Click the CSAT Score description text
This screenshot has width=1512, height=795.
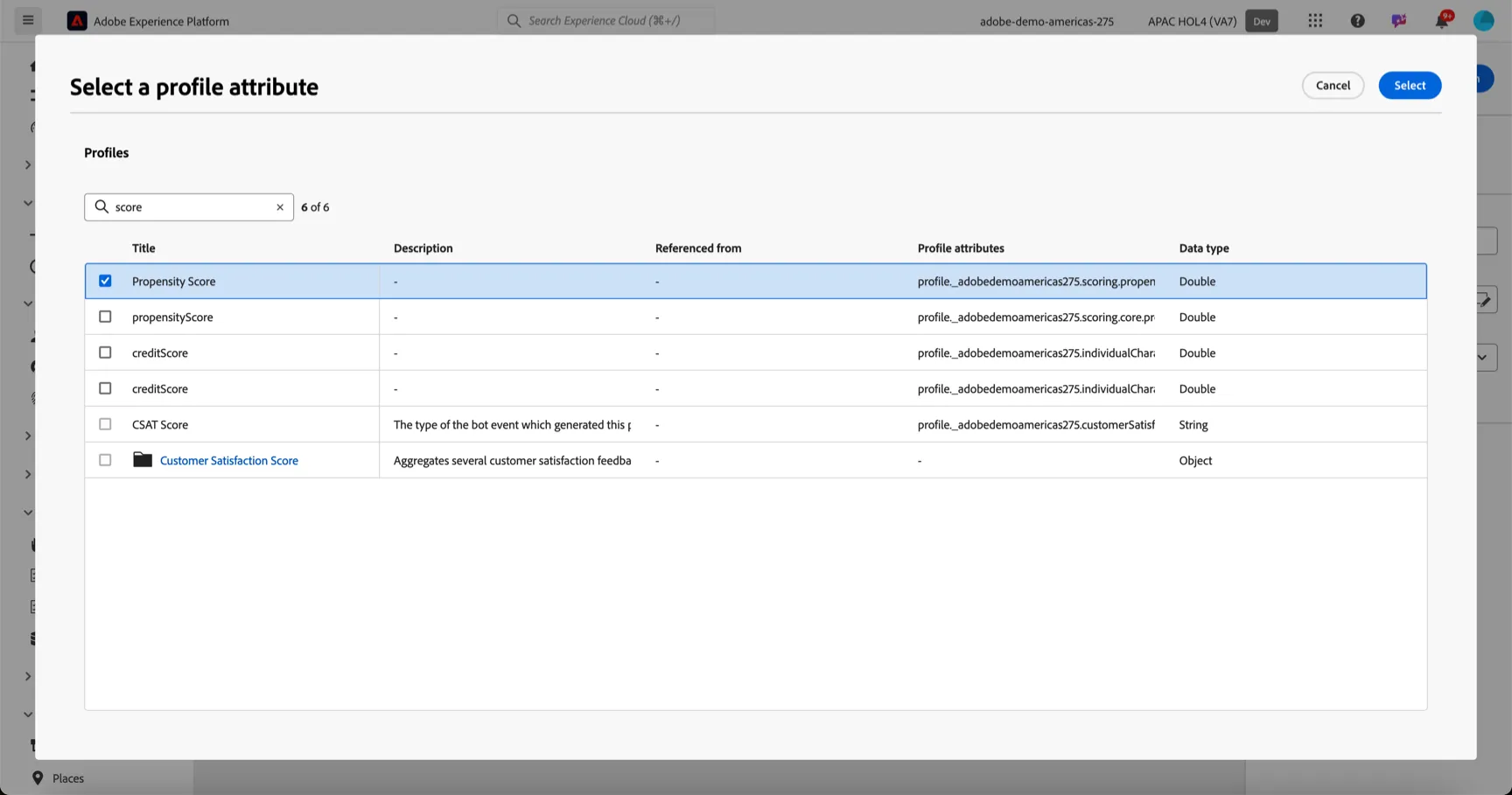[512, 425]
